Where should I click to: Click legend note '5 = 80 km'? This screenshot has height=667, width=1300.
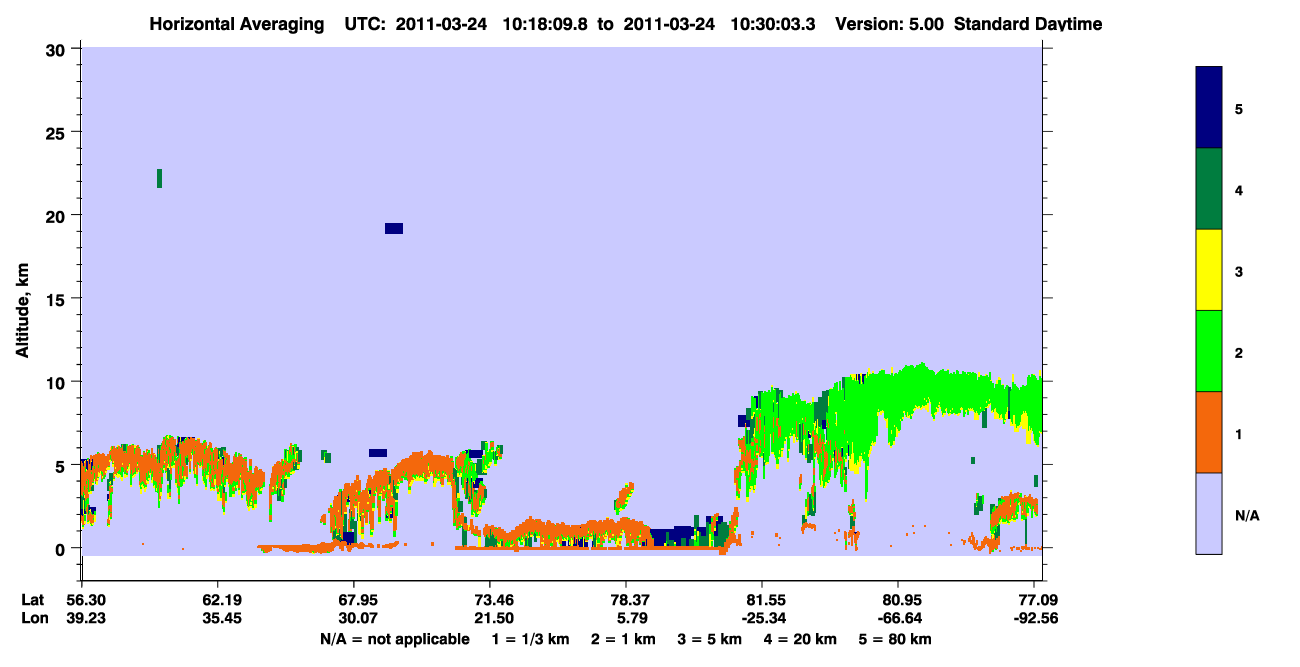tap(895, 639)
